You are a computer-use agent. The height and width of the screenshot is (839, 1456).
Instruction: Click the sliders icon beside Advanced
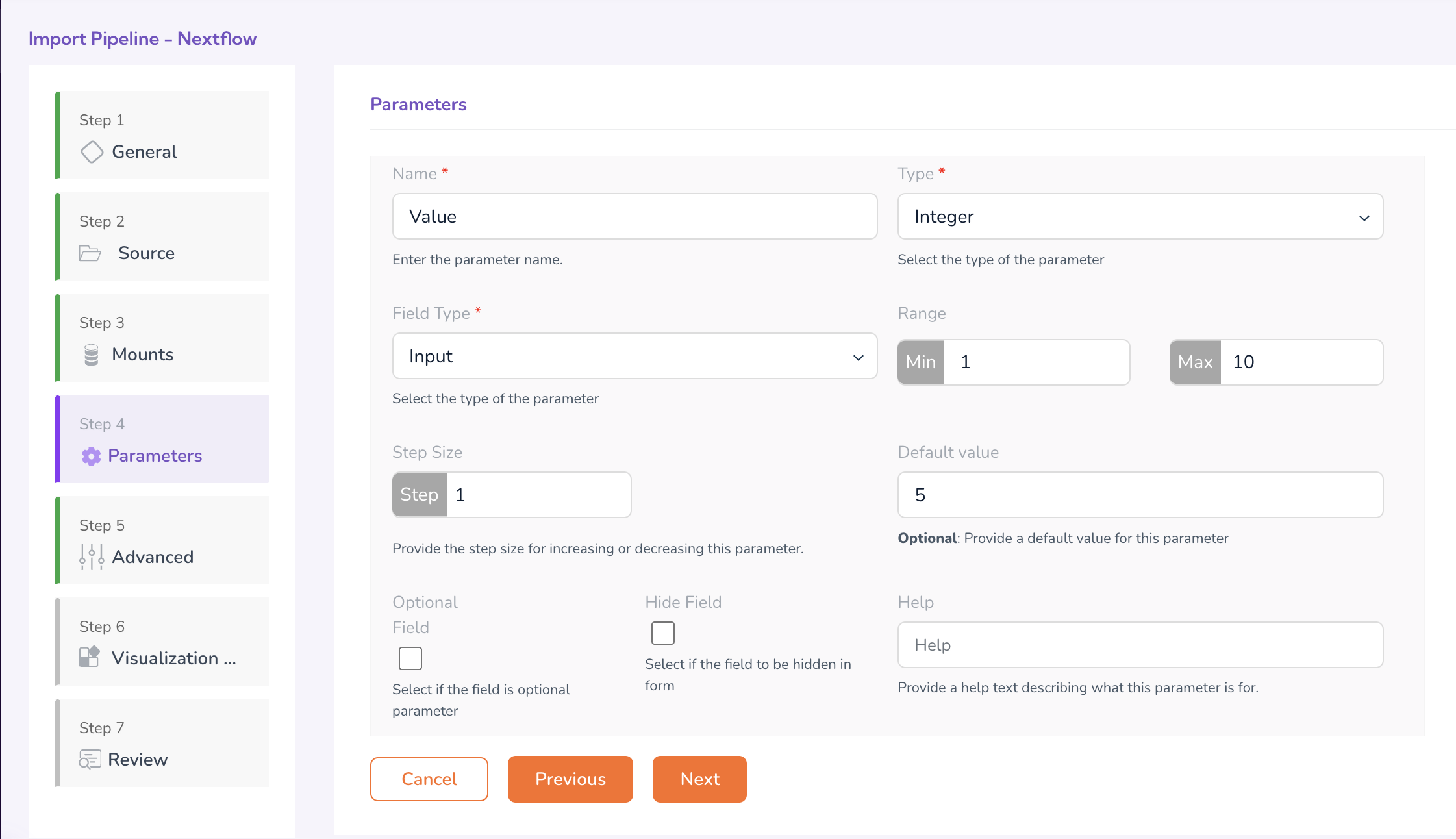click(x=92, y=557)
